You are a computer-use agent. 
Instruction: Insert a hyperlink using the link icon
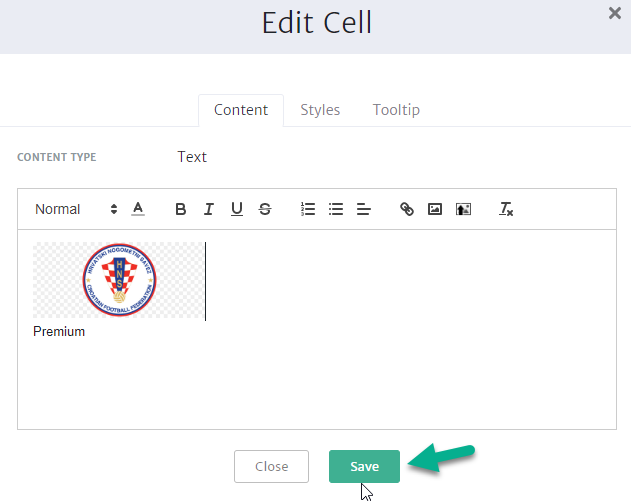tap(407, 209)
